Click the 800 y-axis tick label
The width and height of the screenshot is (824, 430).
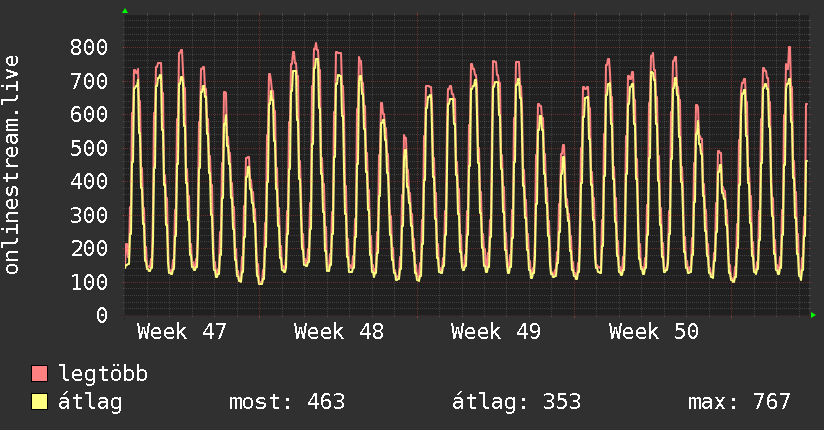(x=89, y=47)
